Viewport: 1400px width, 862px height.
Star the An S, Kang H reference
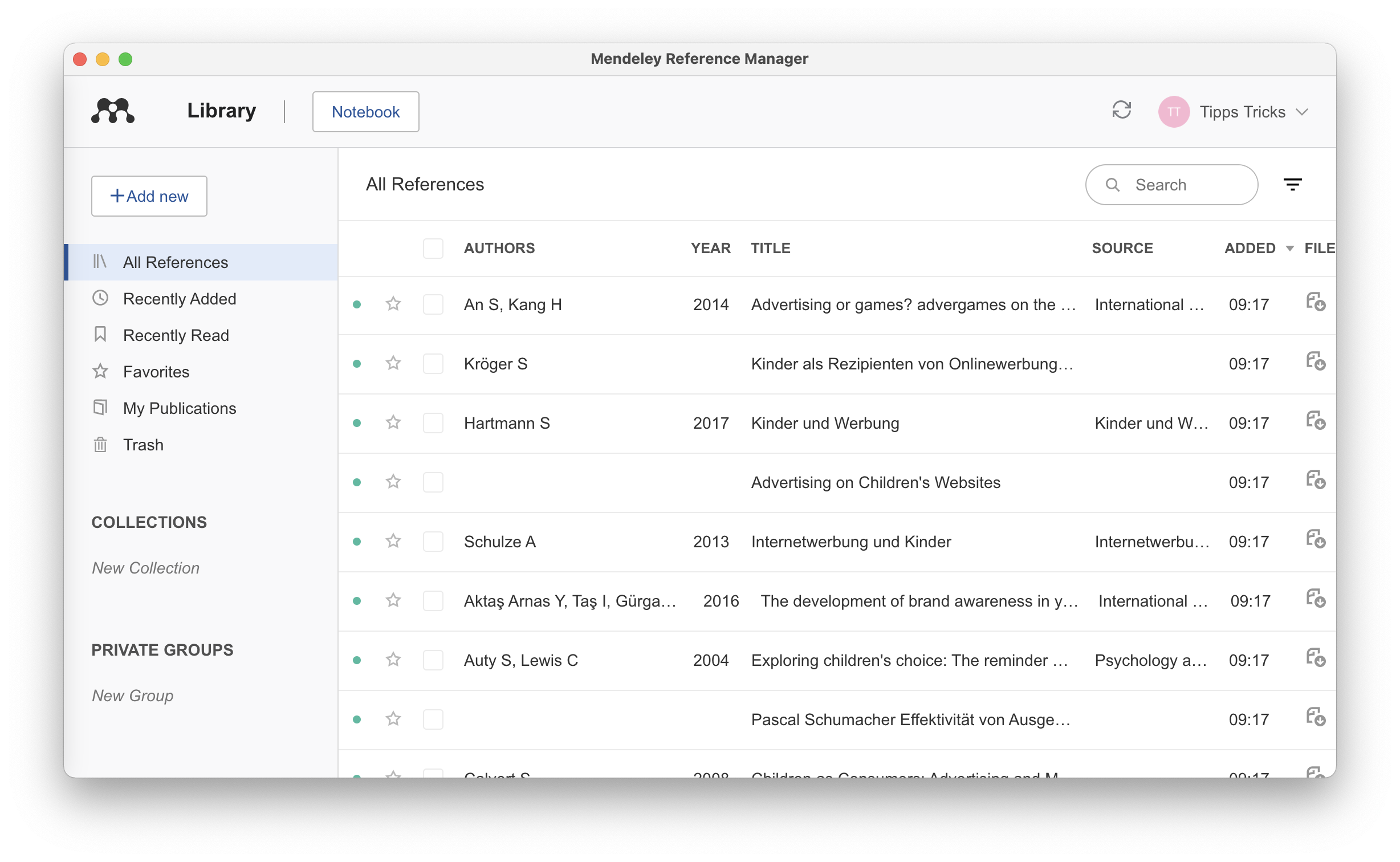[393, 304]
